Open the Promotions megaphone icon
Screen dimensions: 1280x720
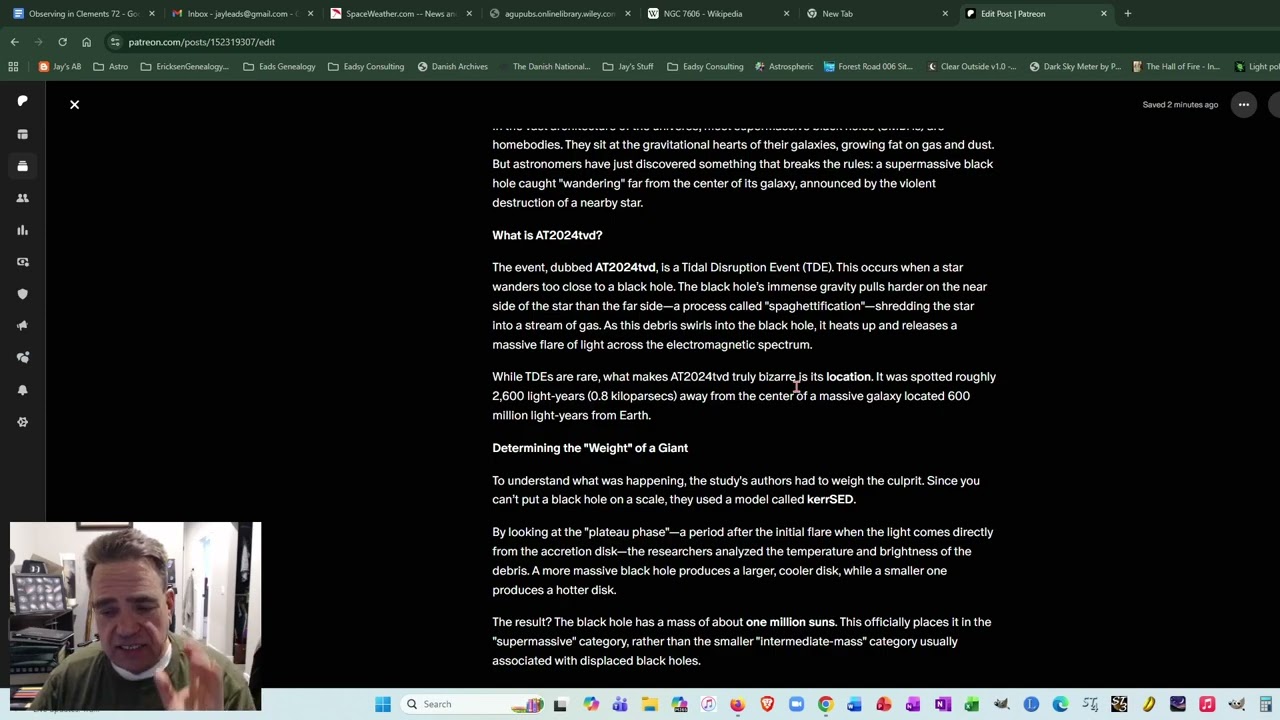pyautogui.click(x=22, y=326)
